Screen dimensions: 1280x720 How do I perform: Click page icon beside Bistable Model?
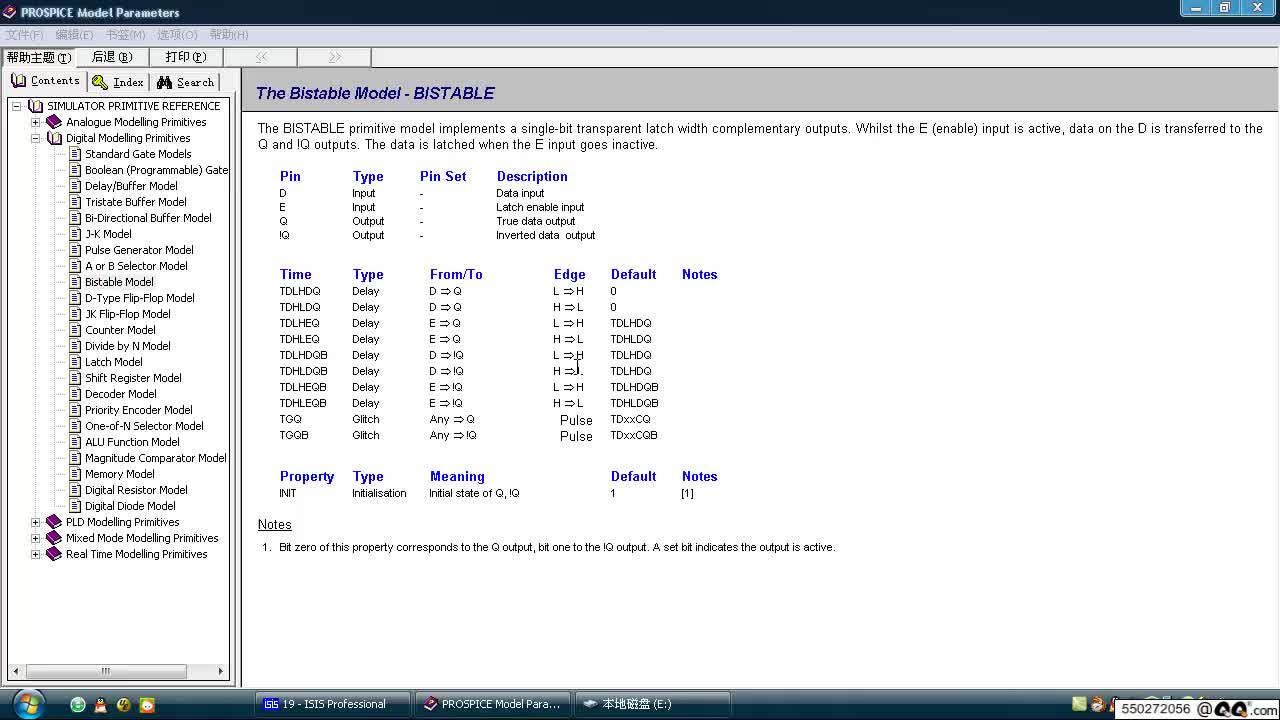[75, 282]
